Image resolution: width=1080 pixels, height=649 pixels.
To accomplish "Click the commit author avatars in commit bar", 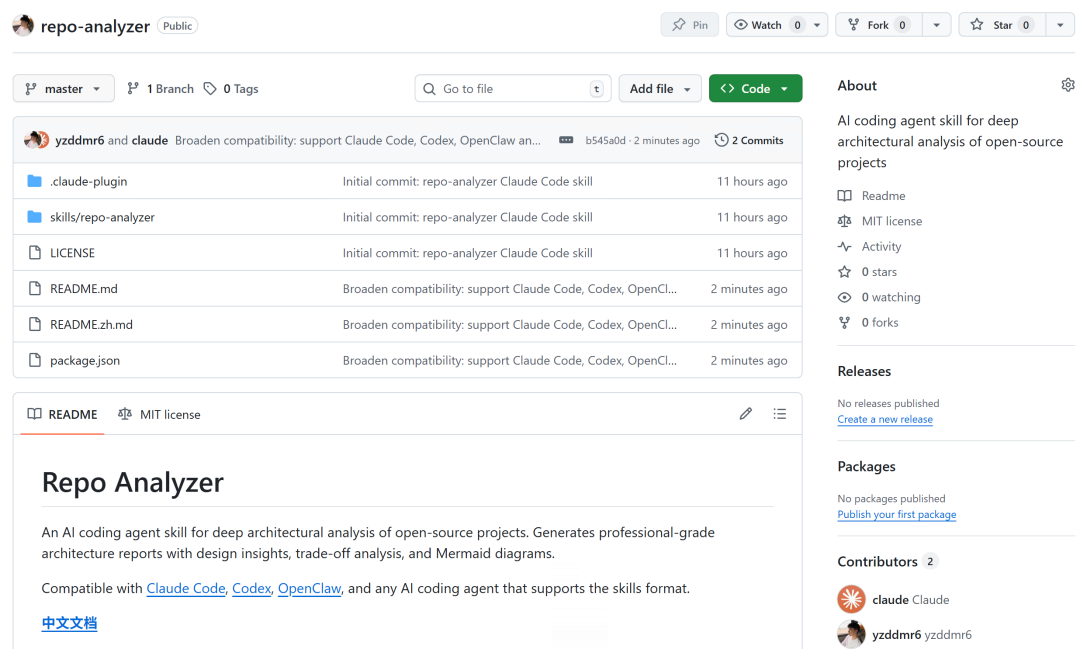I will (37, 140).
